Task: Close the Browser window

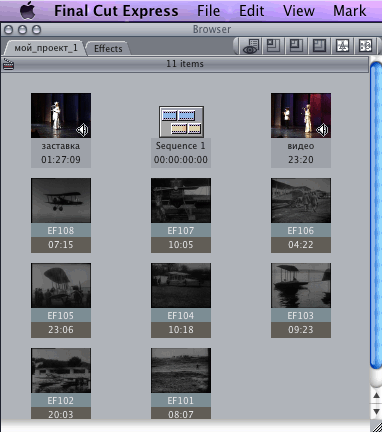Action: pyautogui.click(x=9, y=30)
